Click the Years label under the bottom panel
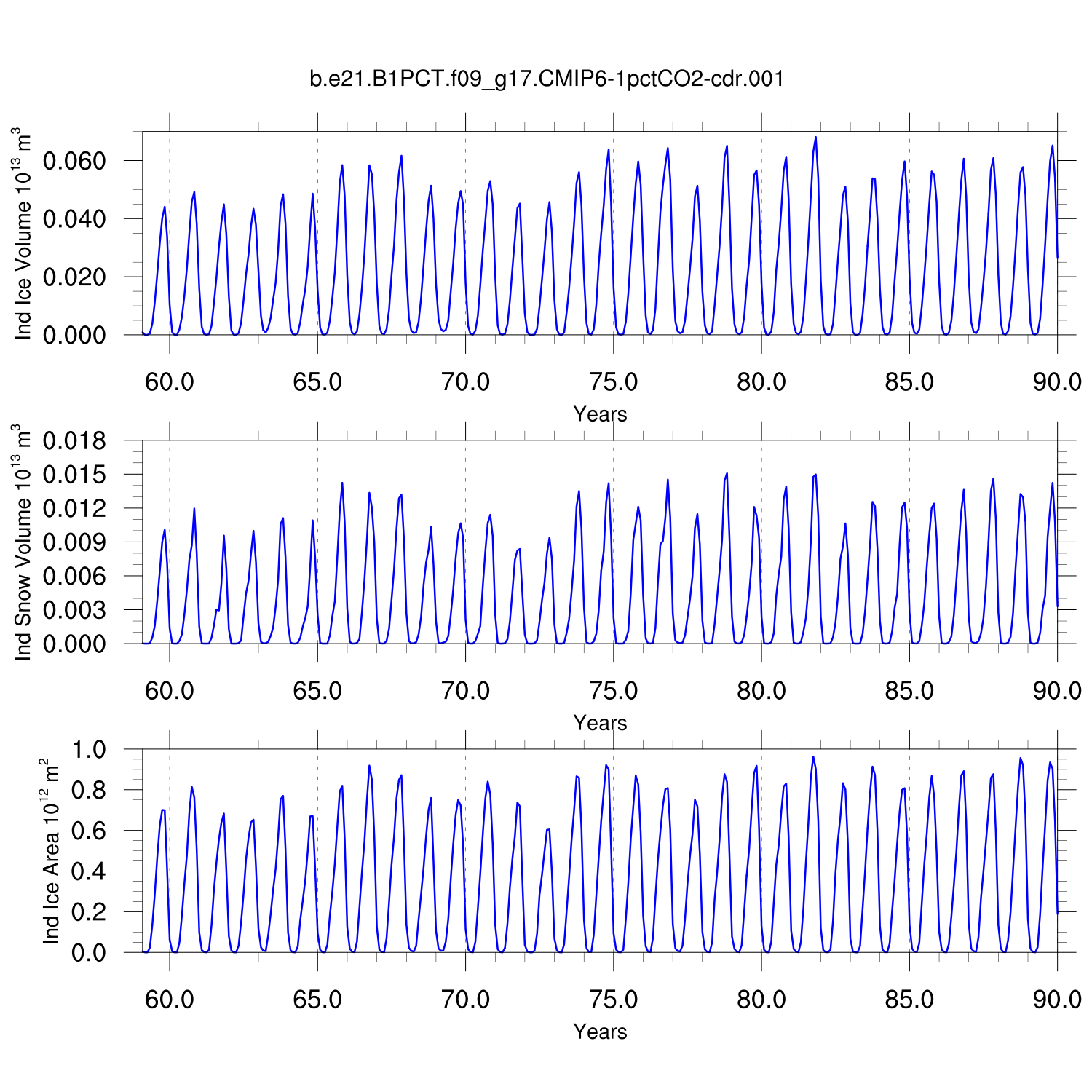Viewport: 1092px width, 1092px height. tap(600, 1032)
